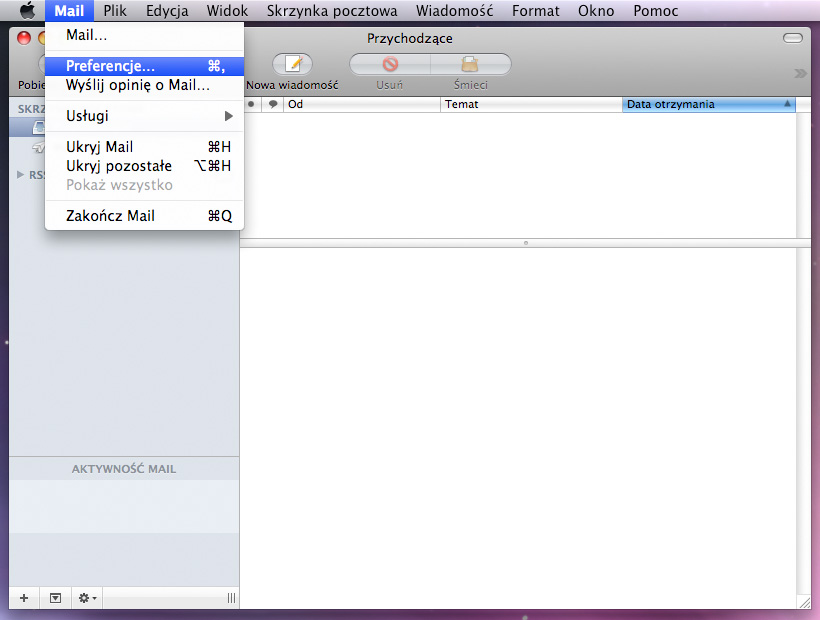Open the Format menu

click(x=536, y=10)
